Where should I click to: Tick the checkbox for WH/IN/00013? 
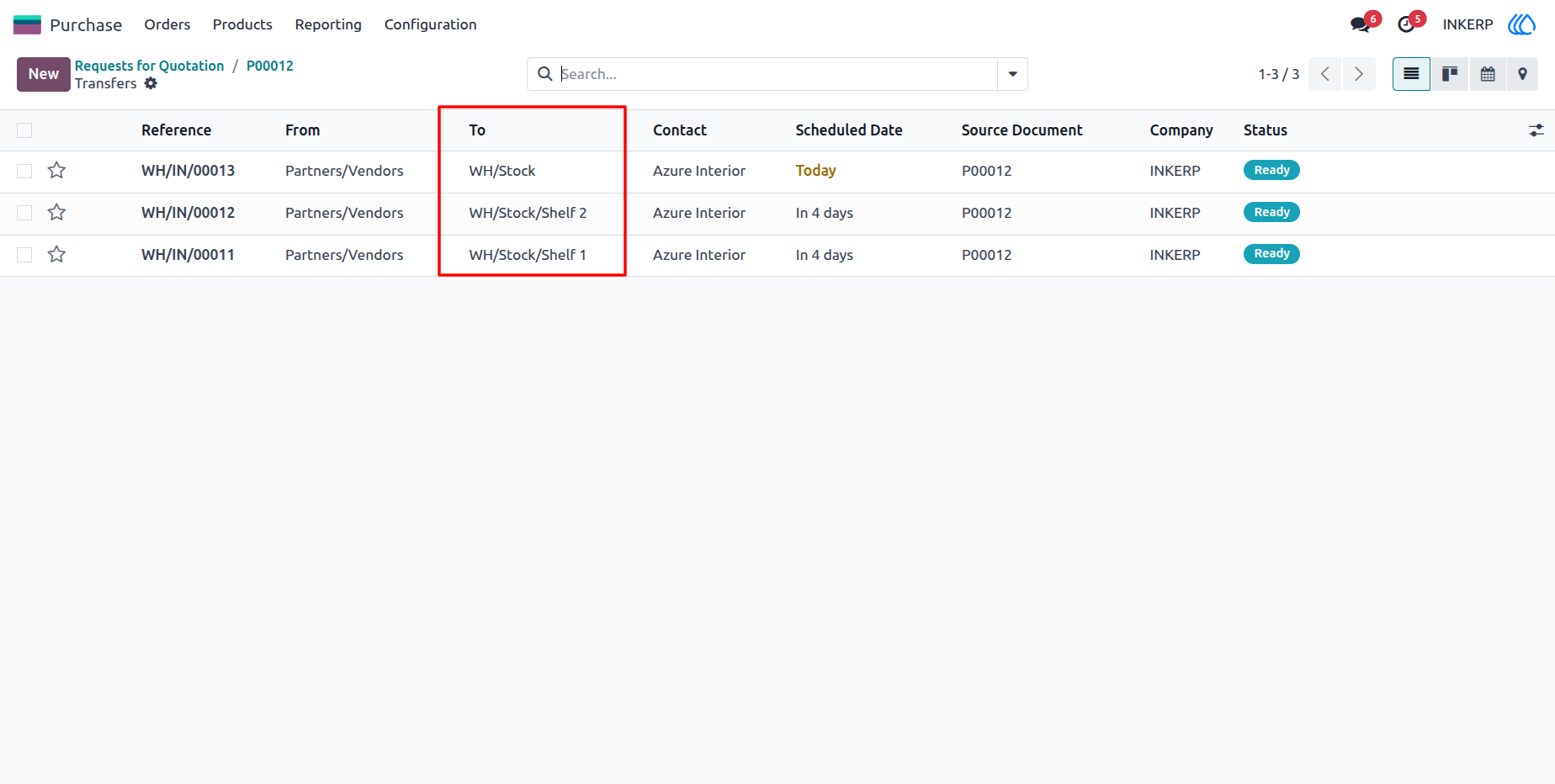24,171
